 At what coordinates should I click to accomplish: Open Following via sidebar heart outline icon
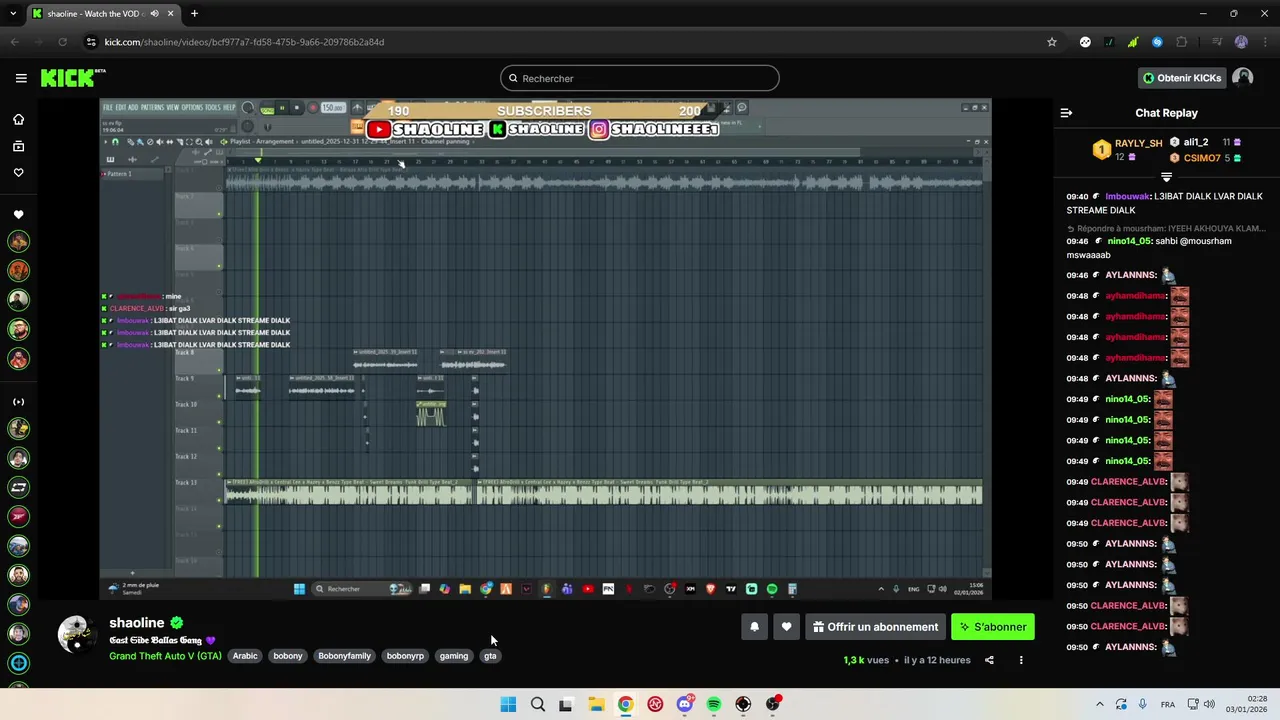(18, 173)
